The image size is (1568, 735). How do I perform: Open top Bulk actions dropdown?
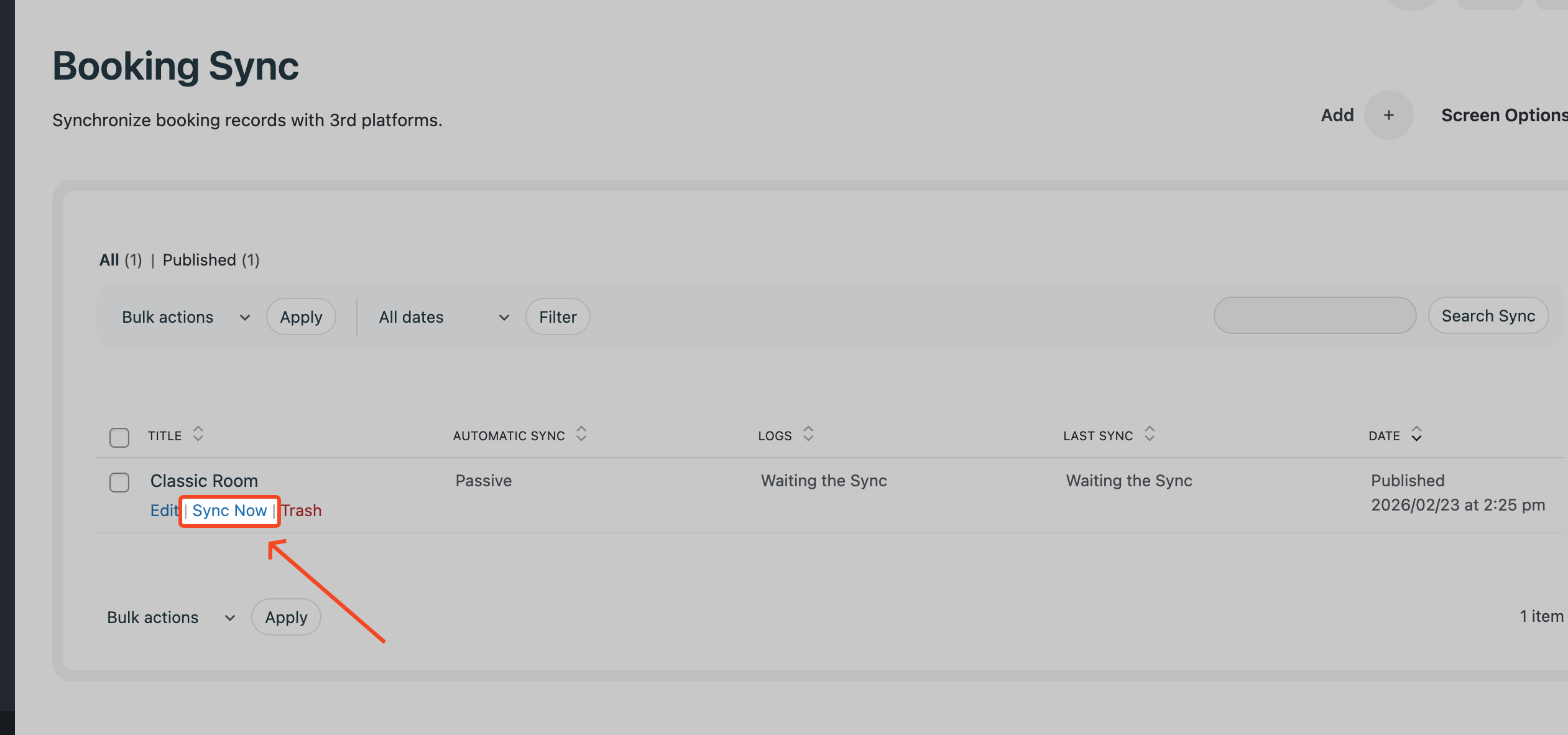(x=185, y=317)
